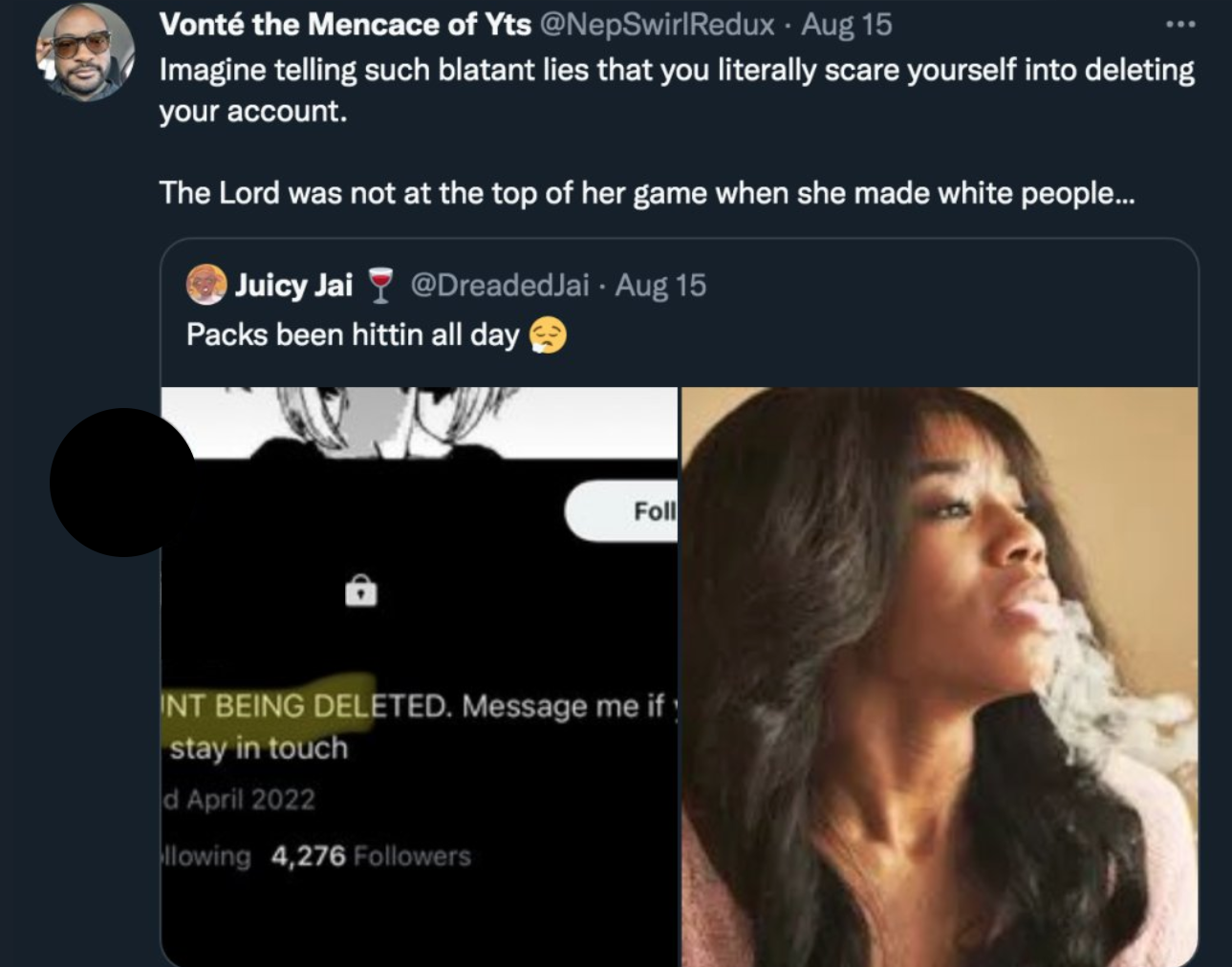The width and height of the screenshot is (1232, 967).
Task: Open the more options three-dot menu
Action: click(x=1180, y=25)
